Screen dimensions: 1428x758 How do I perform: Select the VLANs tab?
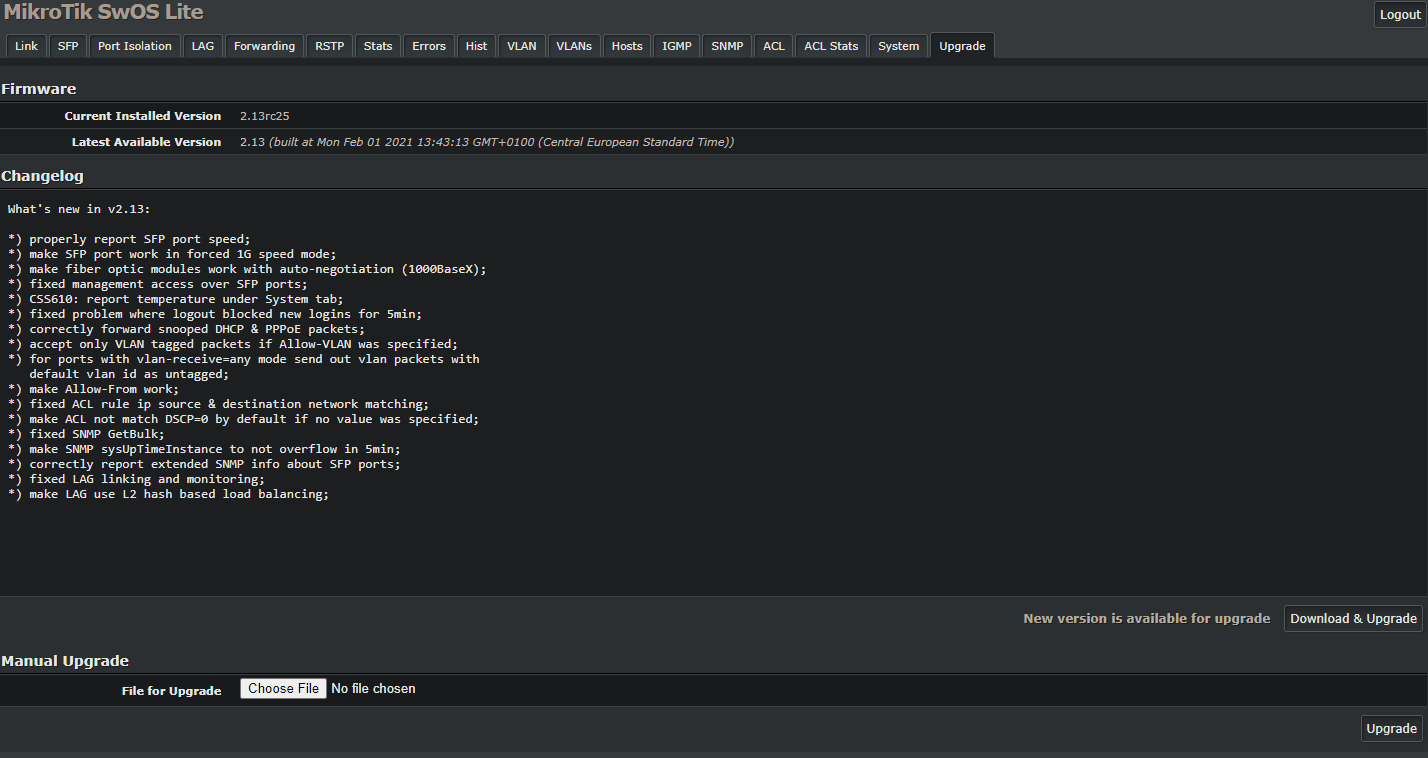[573, 45]
